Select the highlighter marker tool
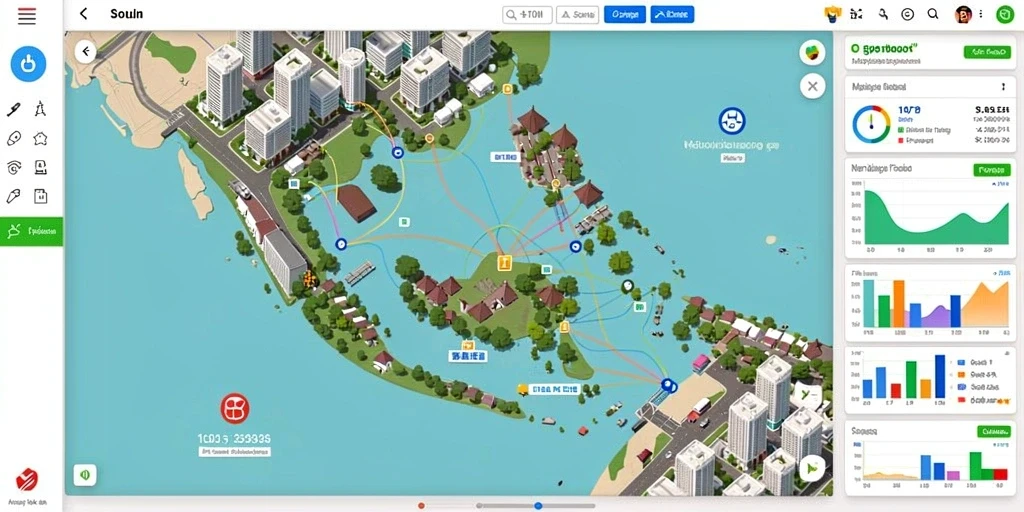 (14, 196)
